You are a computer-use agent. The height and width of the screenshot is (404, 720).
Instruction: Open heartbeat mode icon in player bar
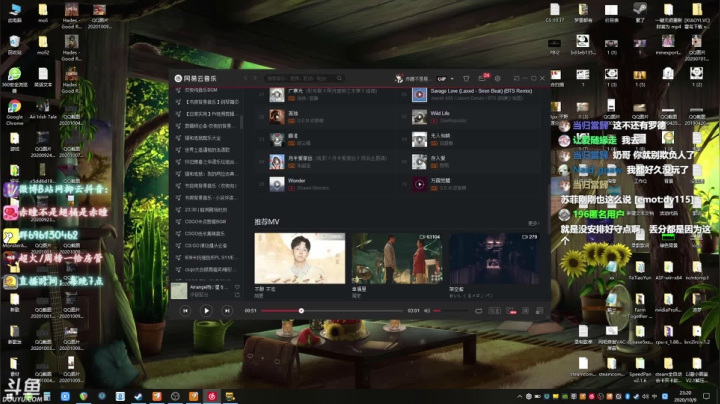tap(511, 311)
